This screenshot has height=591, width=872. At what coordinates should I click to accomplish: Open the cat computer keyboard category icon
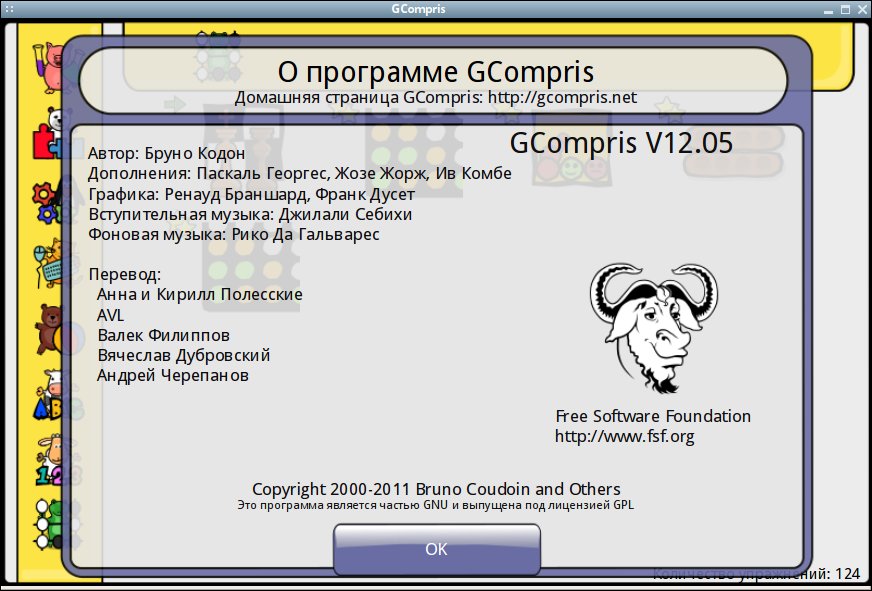click(48, 264)
